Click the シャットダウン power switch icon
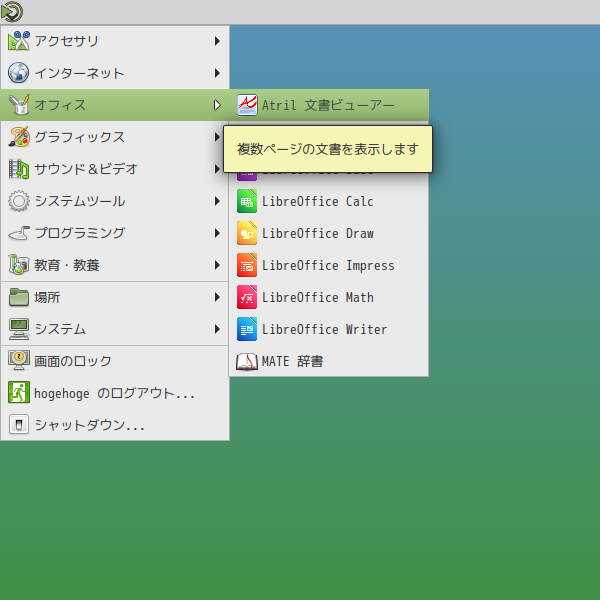 pos(18,424)
